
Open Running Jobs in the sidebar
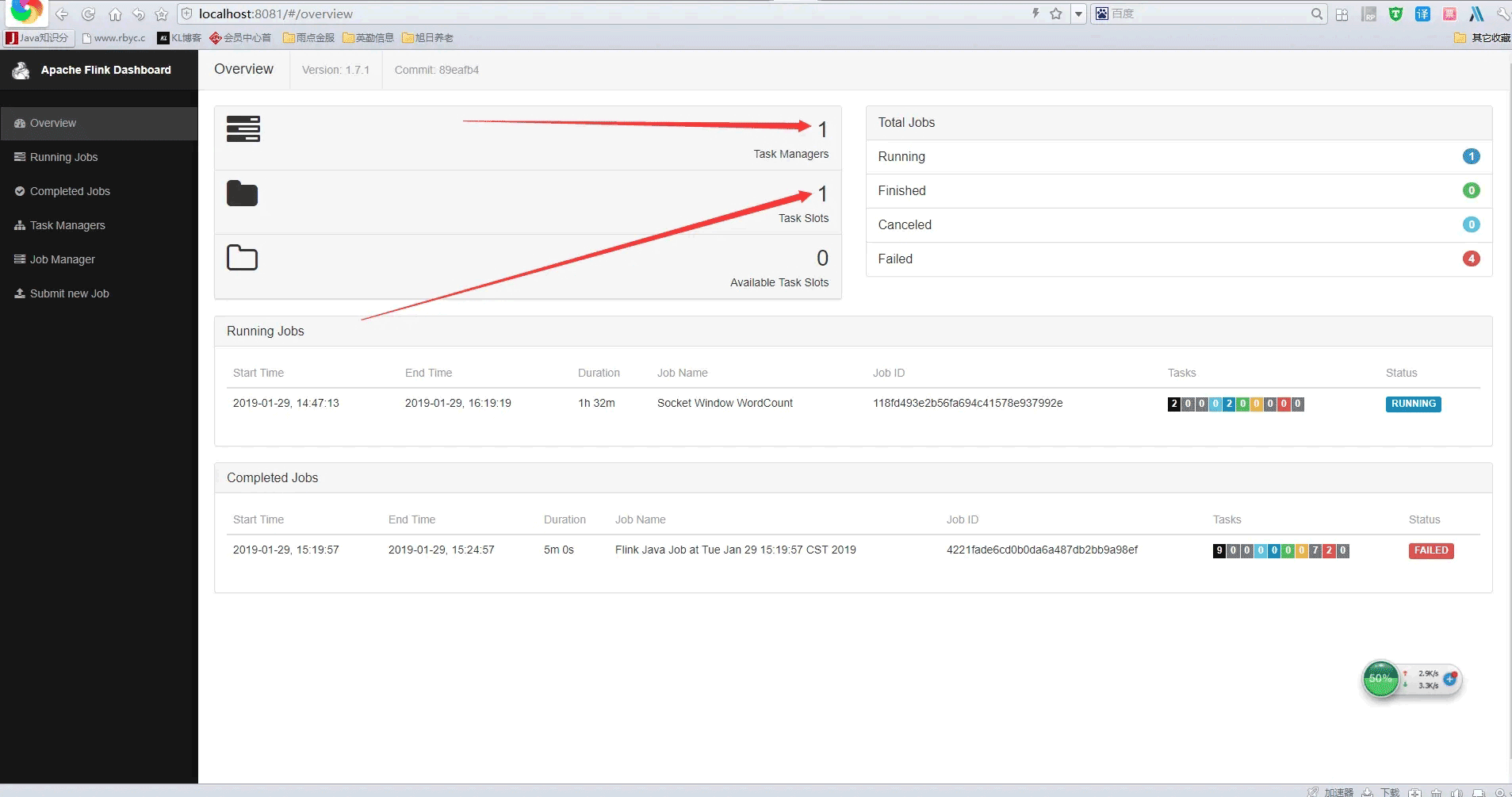click(x=98, y=157)
